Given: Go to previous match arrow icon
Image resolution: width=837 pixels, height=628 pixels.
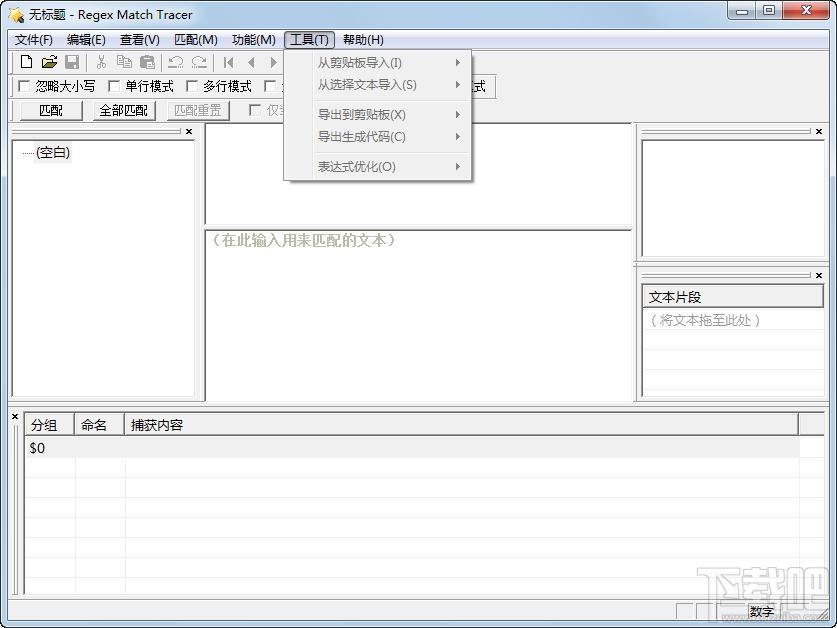Looking at the screenshot, I should tap(251, 62).
